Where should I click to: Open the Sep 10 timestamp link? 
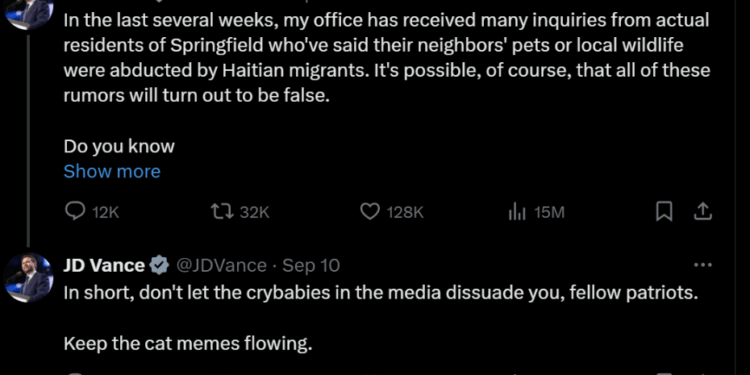[x=311, y=265]
